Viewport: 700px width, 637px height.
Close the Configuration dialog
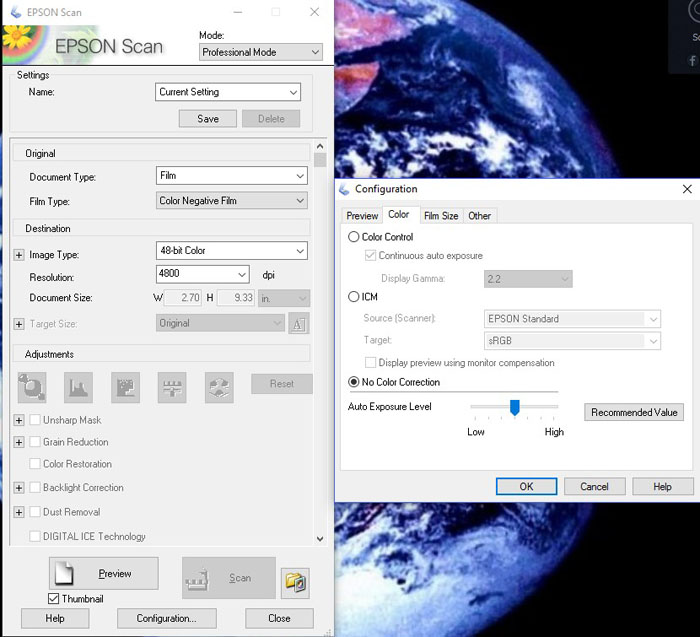687,189
